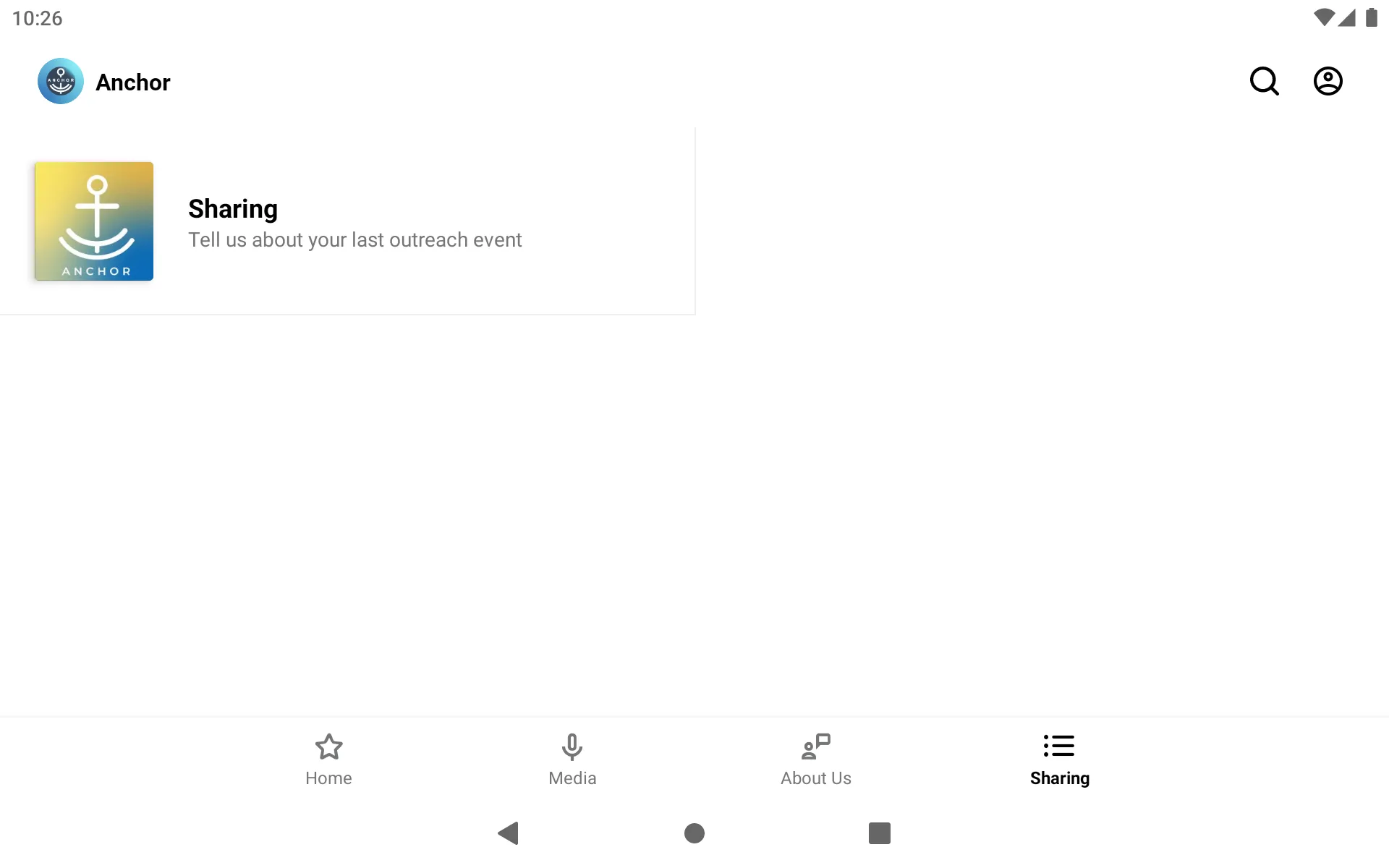Expand the Media section dropdown
1389x868 pixels.
point(572,759)
